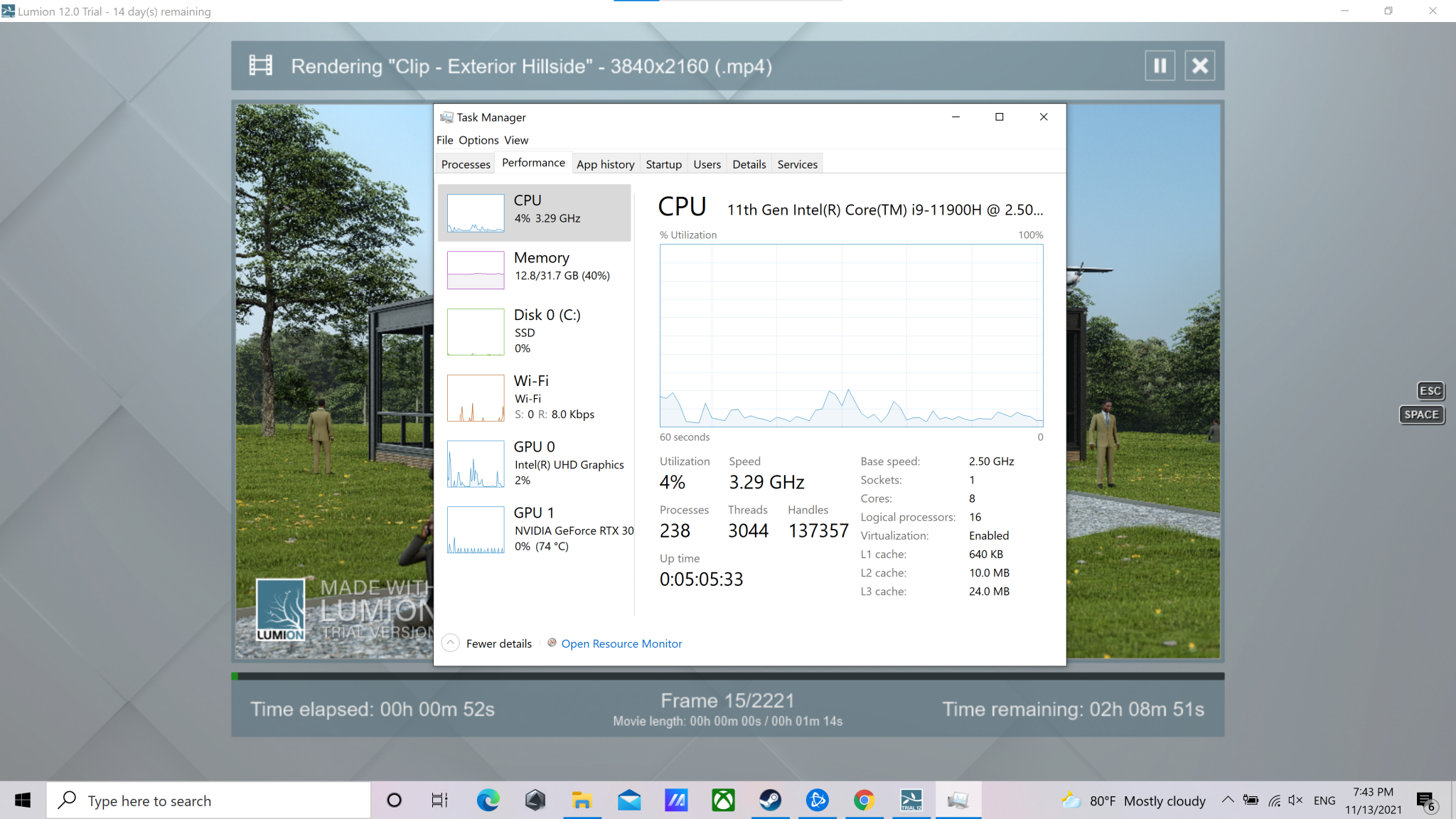1456x819 pixels.
Task: Open Task View on the taskbar
Action: tap(440, 801)
